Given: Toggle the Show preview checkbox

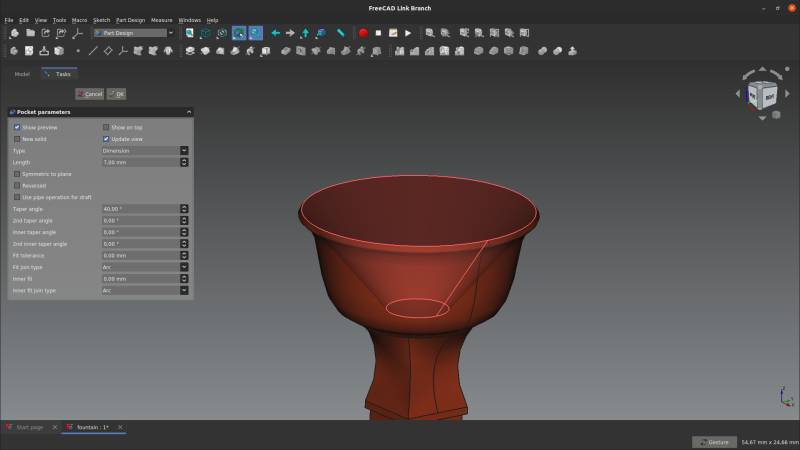Looking at the screenshot, I should pos(17,127).
